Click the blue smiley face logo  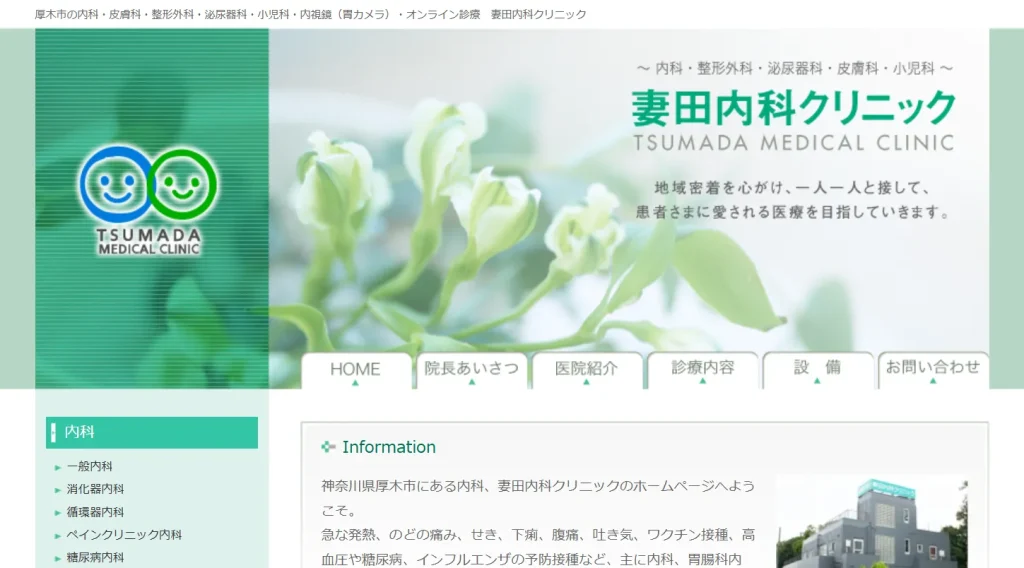click(115, 182)
